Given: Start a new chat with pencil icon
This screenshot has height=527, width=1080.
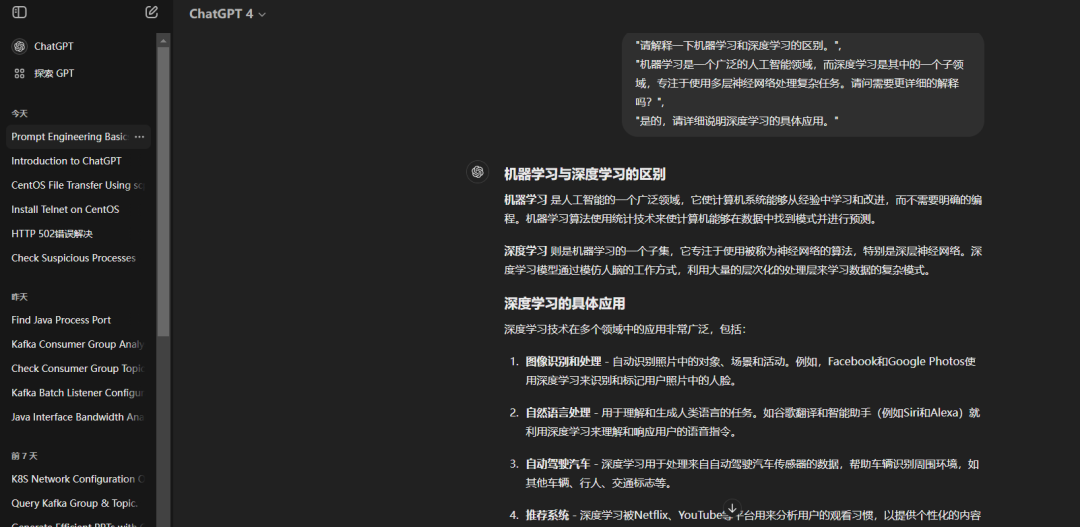Looking at the screenshot, I should tap(152, 12).
